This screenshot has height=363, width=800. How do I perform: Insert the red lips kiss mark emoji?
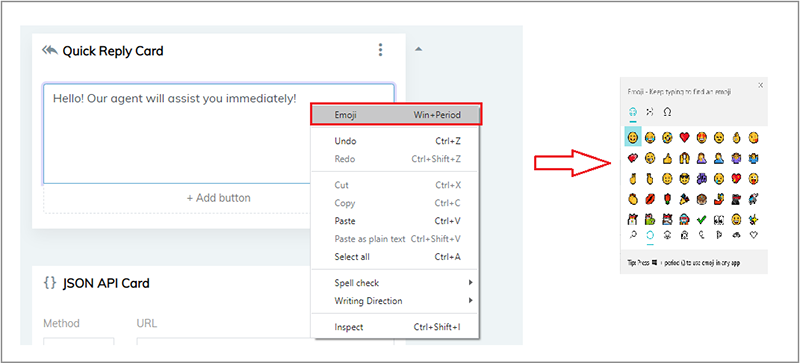coord(650,199)
